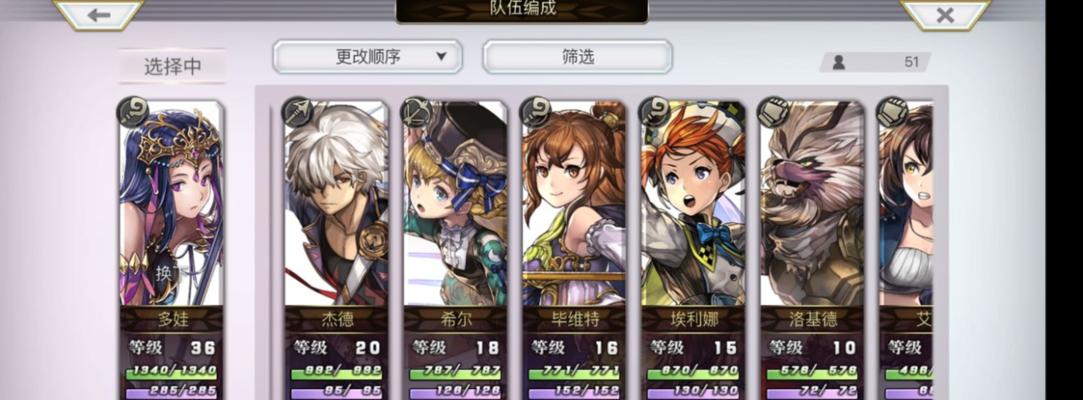Click the swirl class icon on 毕维特

535,112
